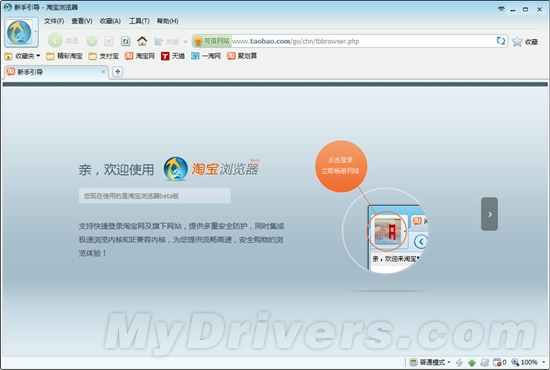
Task: Click the next slide arrow button
Action: [489, 214]
